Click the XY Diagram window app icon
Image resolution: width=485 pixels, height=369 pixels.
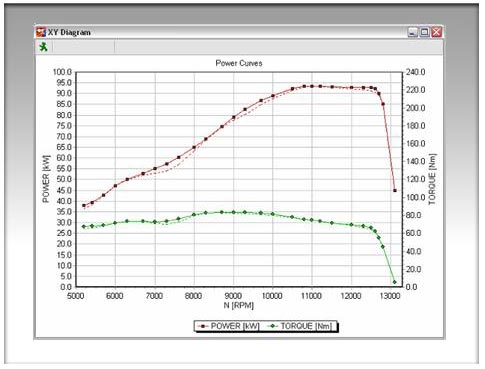click(x=41, y=32)
